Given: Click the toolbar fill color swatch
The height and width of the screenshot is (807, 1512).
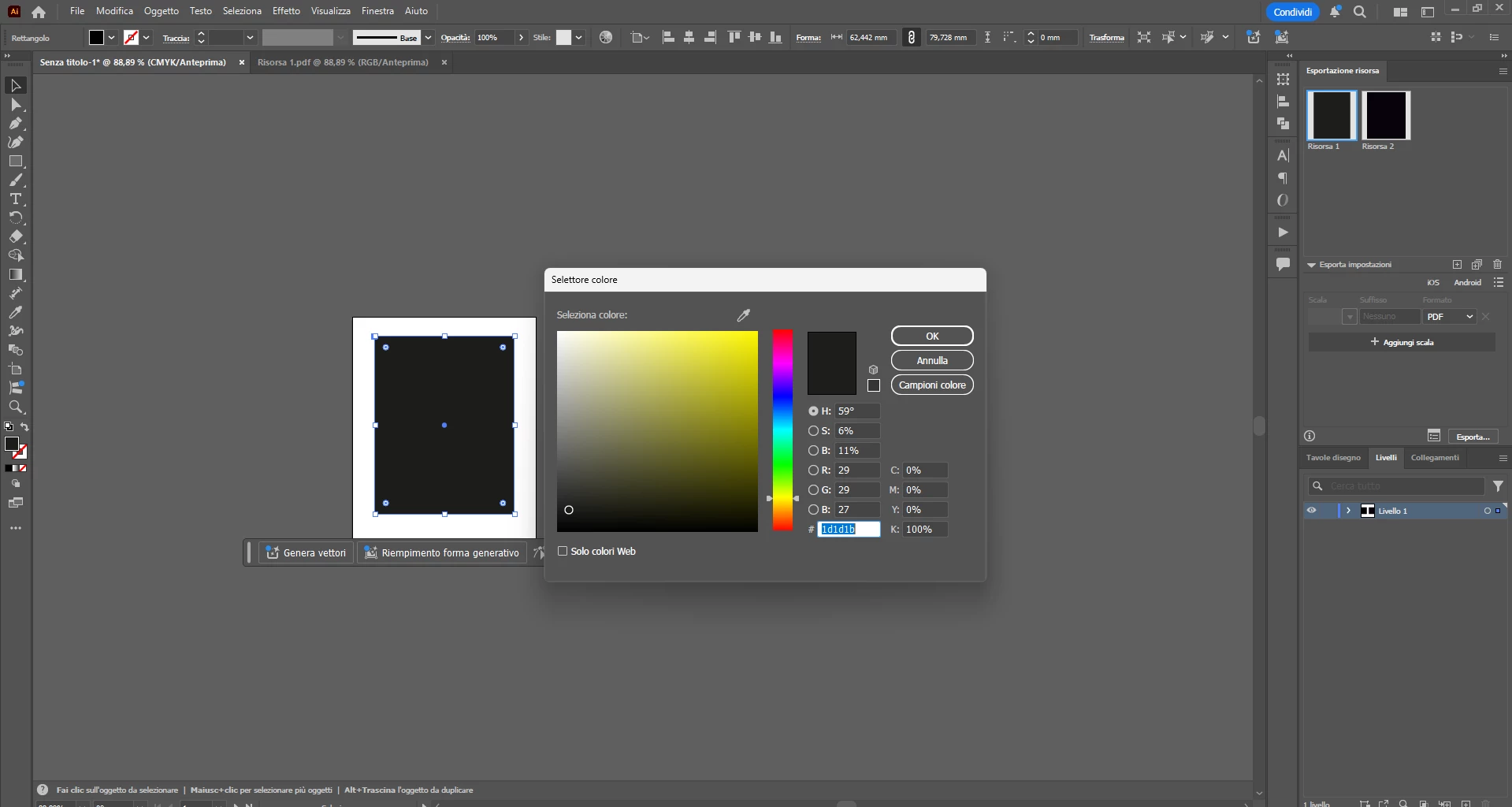Looking at the screenshot, I should click(12, 444).
